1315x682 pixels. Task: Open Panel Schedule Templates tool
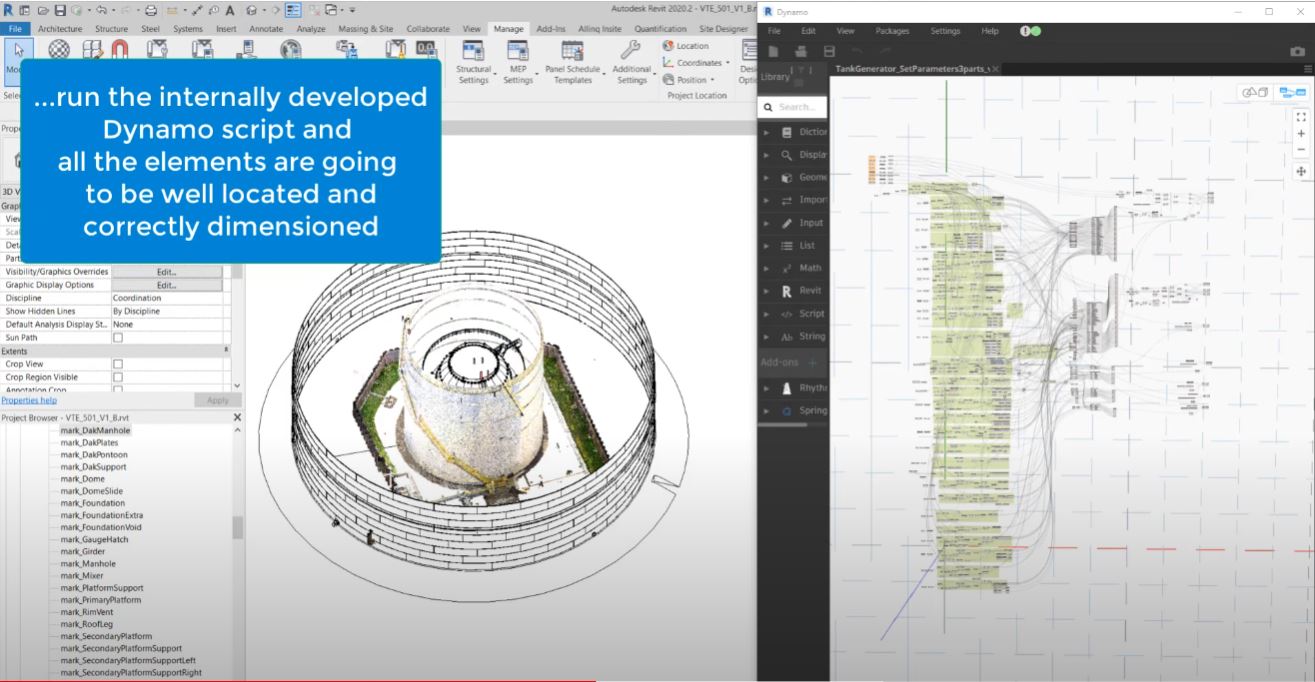pos(572,62)
